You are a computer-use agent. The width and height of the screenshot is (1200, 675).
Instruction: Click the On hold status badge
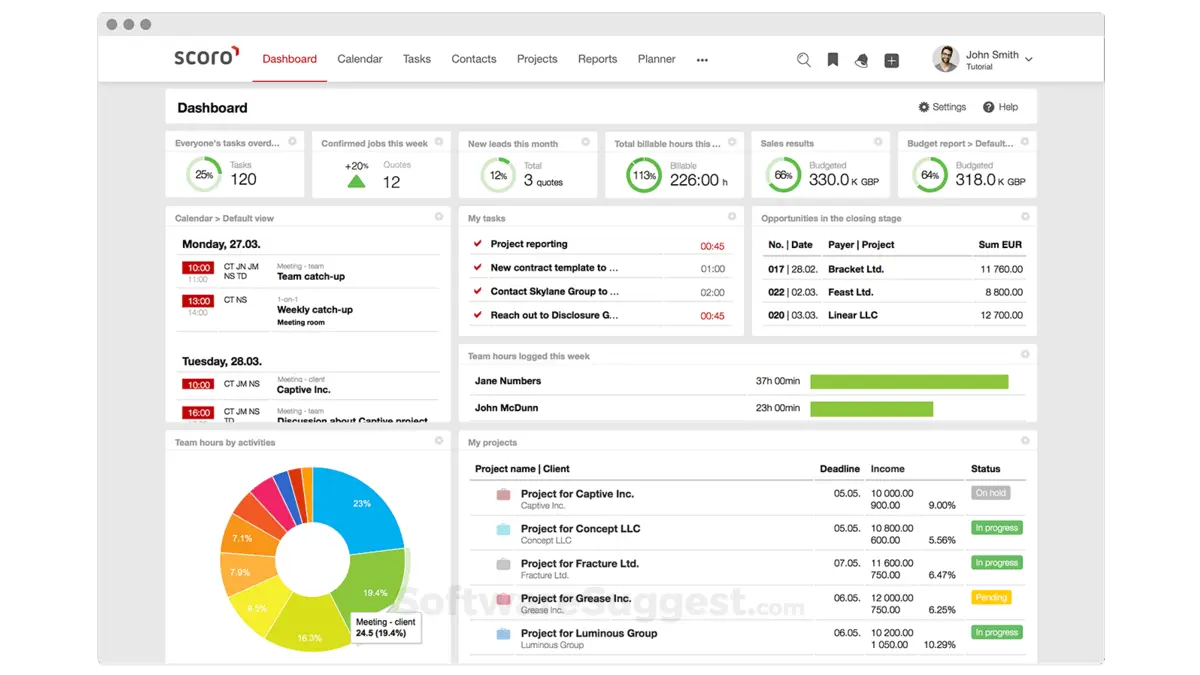pyautogui.click(x=991, y=493)
